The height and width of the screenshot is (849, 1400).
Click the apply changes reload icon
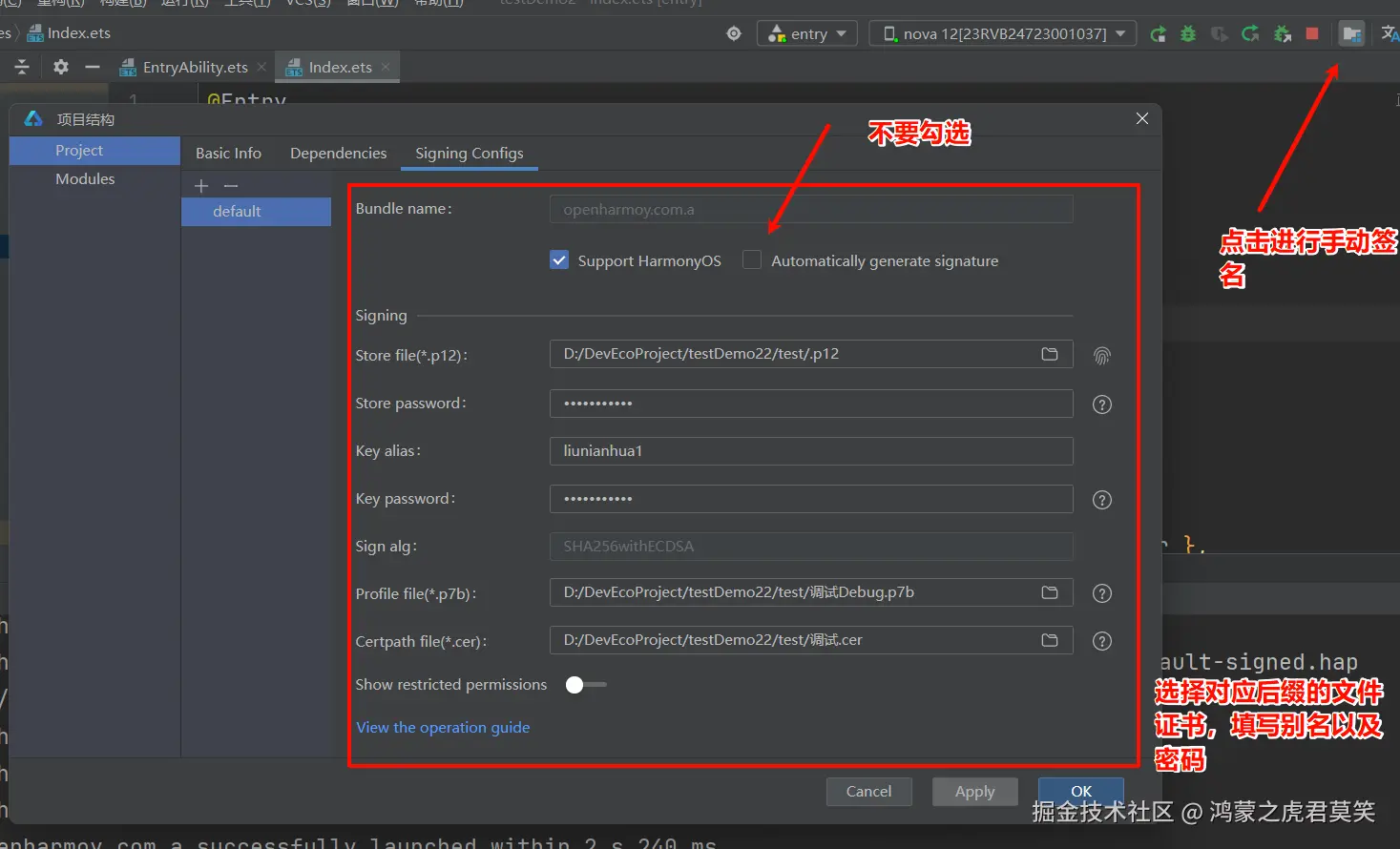pos(1250,33)
